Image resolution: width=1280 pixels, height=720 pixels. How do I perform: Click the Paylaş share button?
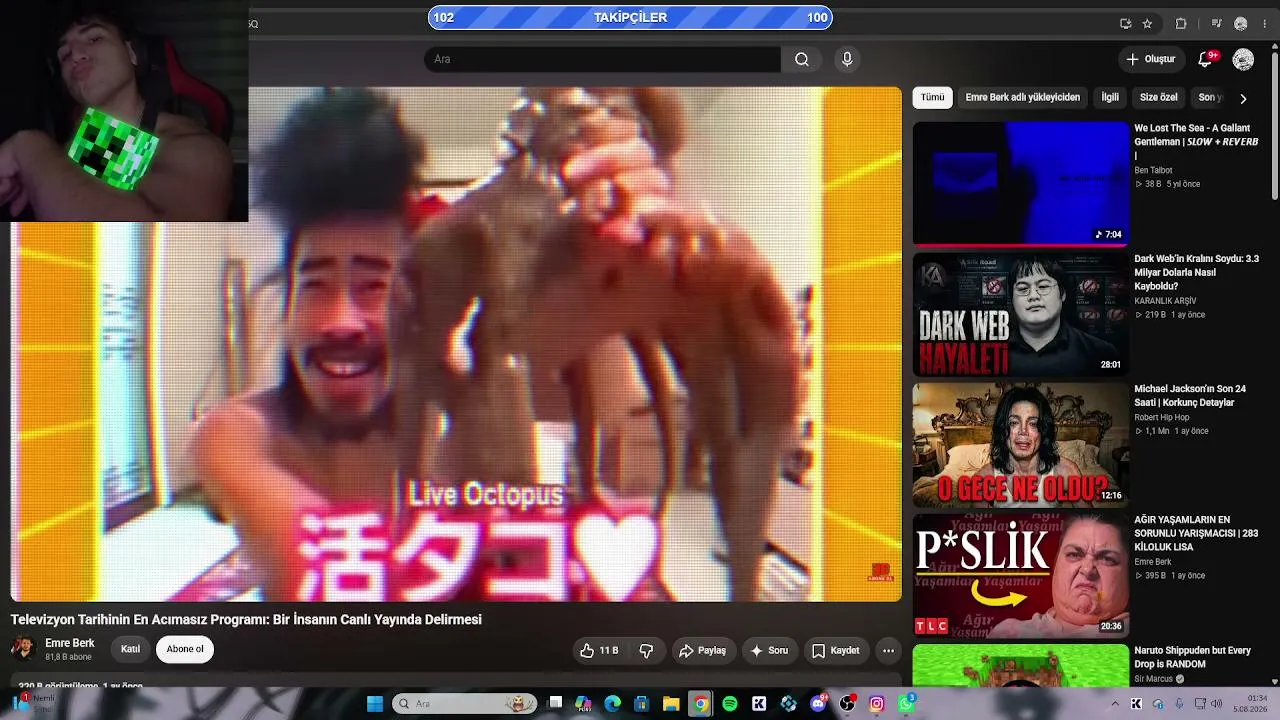point(702,650)
